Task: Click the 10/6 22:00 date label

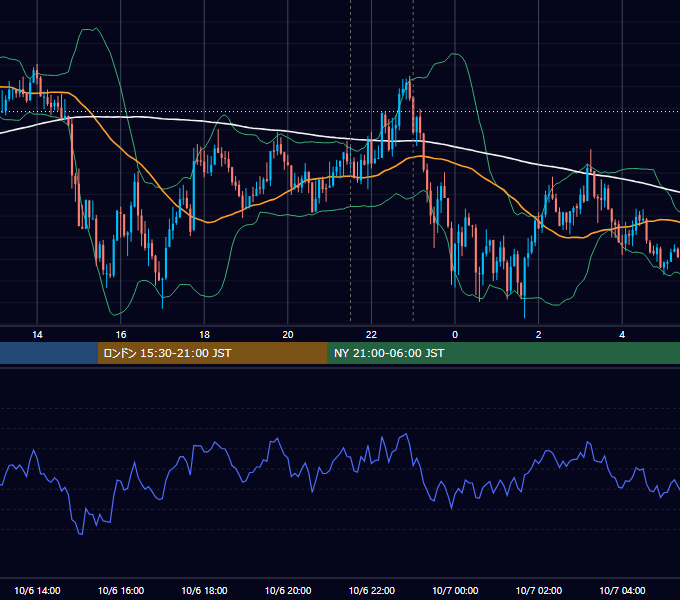Action: click(x=372, y=590)
